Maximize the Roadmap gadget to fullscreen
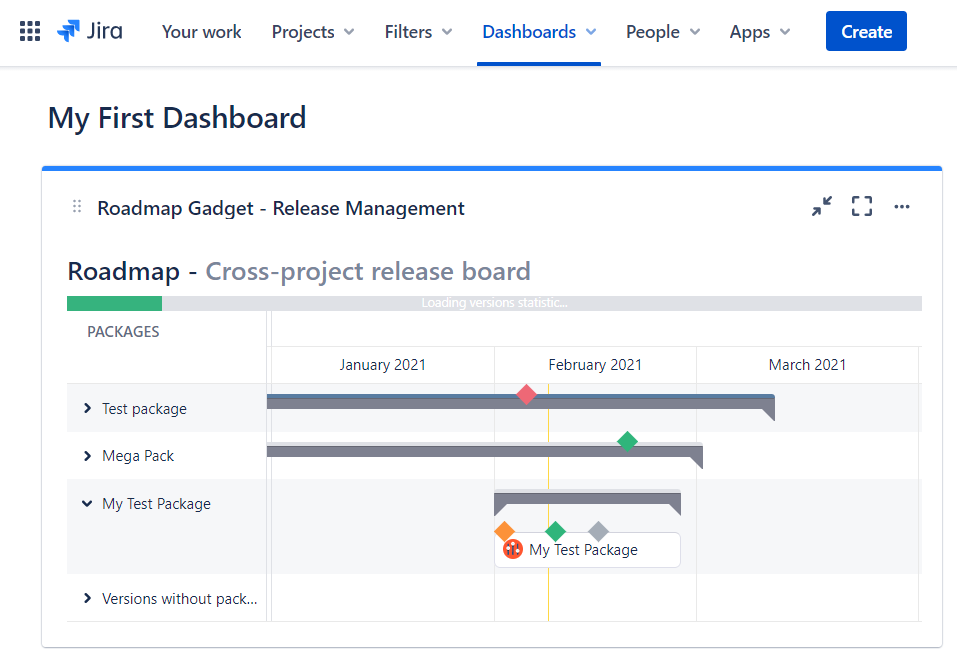Screen dimensions: 957x670 (x=862, y=206)
